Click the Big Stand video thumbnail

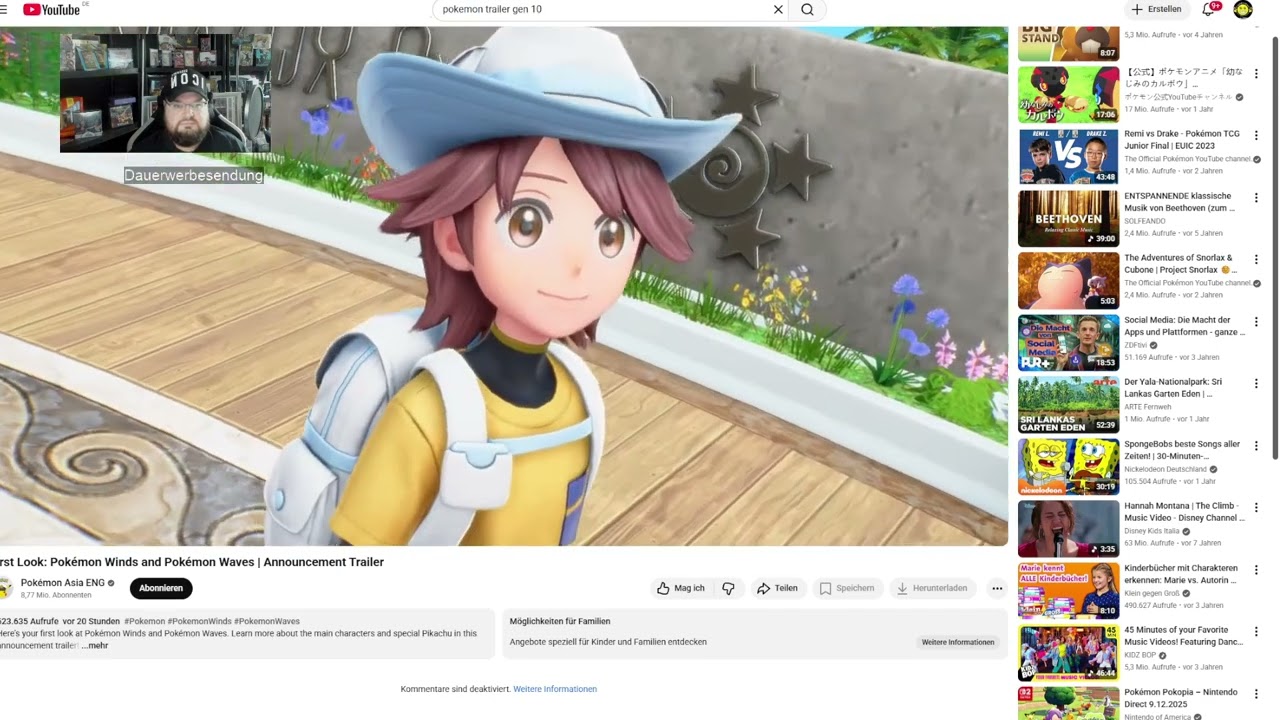click(1068, 43)
